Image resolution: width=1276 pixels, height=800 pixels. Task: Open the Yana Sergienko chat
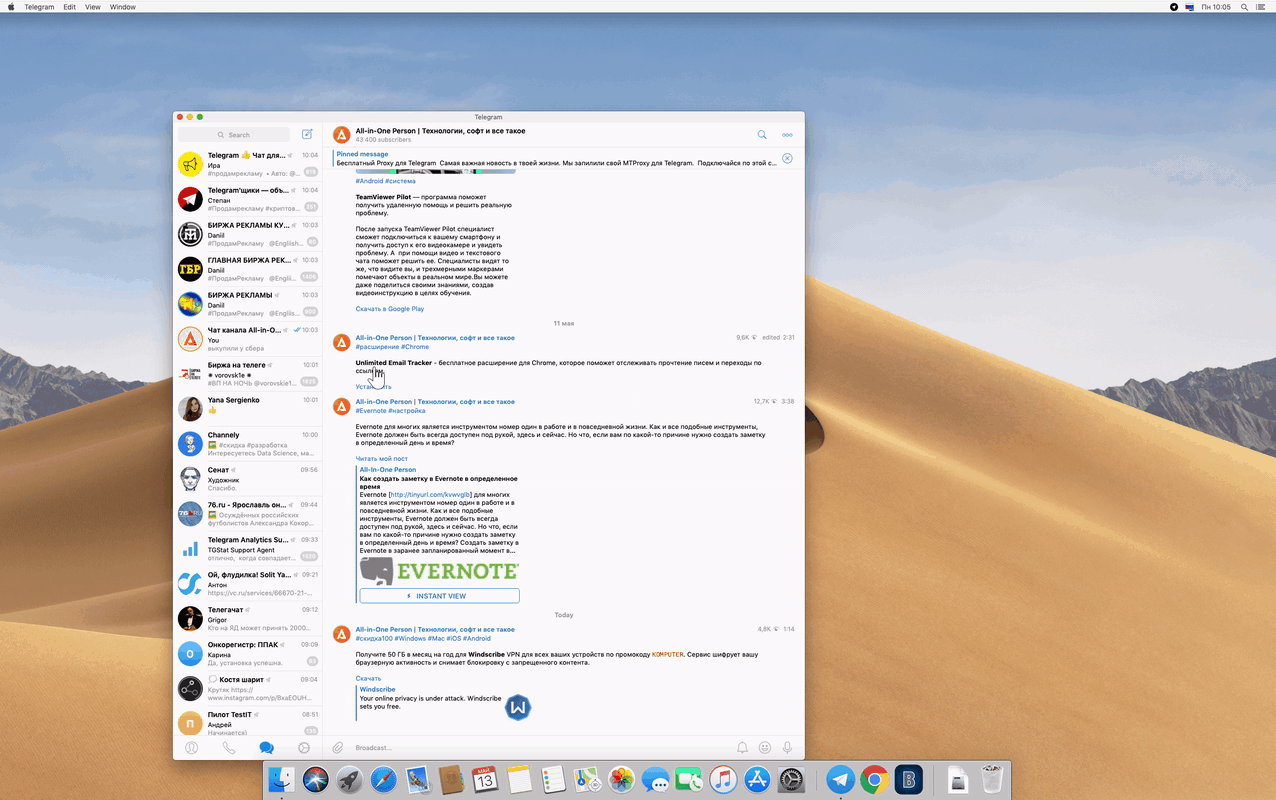[x=248, y=409]
